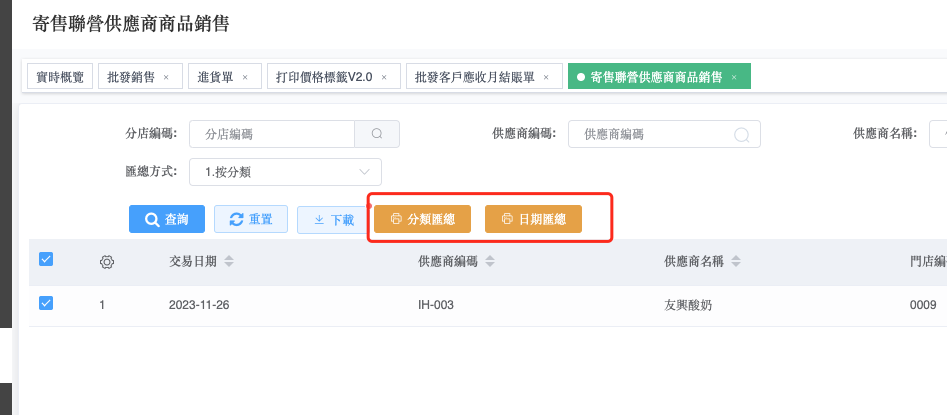Close the 打印價格標籤V2.0 tab
Viewport: 947px width, 415px height.
(384, 77)
